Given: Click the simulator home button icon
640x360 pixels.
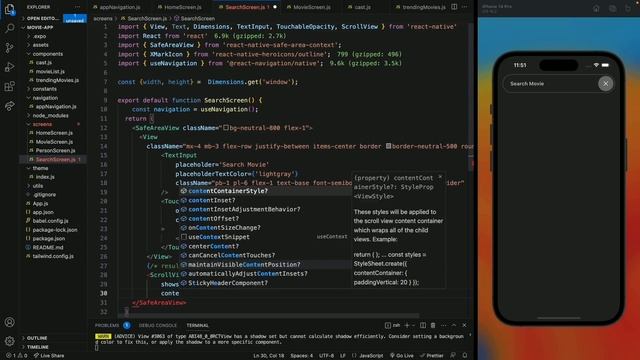Looking at the screenshot, I should (x=596, y=9).
